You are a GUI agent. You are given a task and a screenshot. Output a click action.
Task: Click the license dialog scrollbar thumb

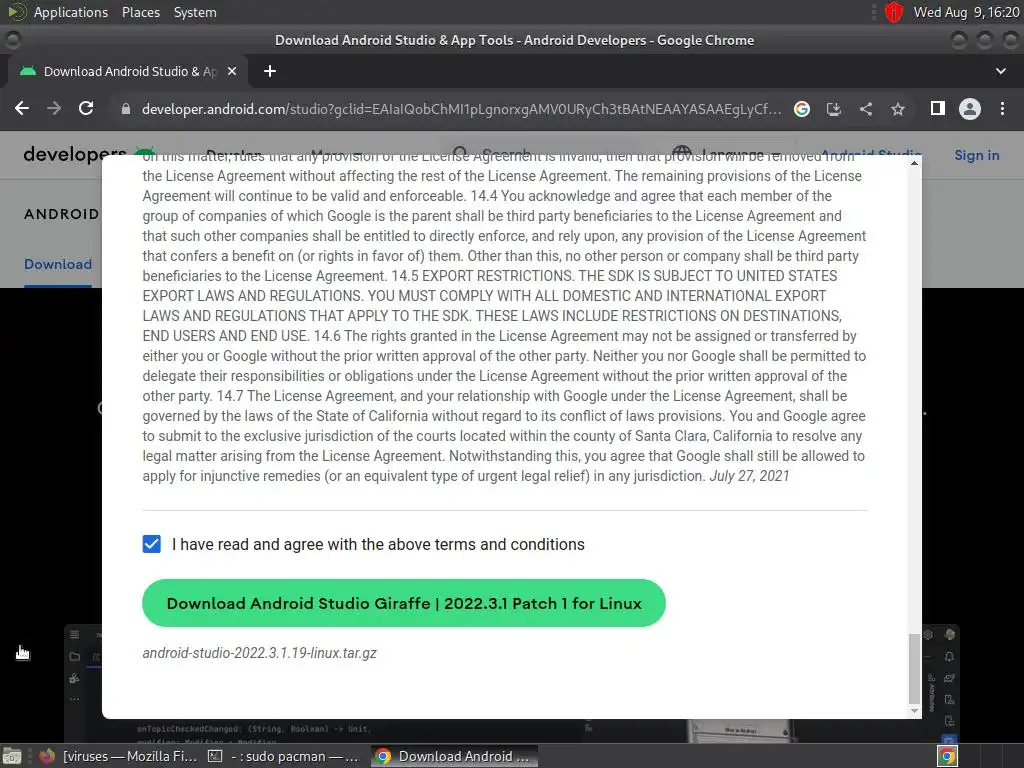[x=914, y=667]
